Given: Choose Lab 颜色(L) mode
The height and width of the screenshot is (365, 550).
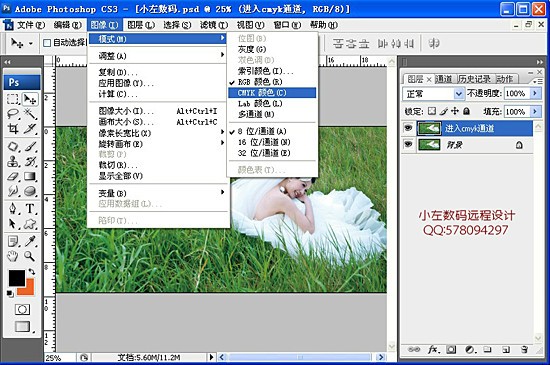Looking at the screenshot, I should point(272,103).
